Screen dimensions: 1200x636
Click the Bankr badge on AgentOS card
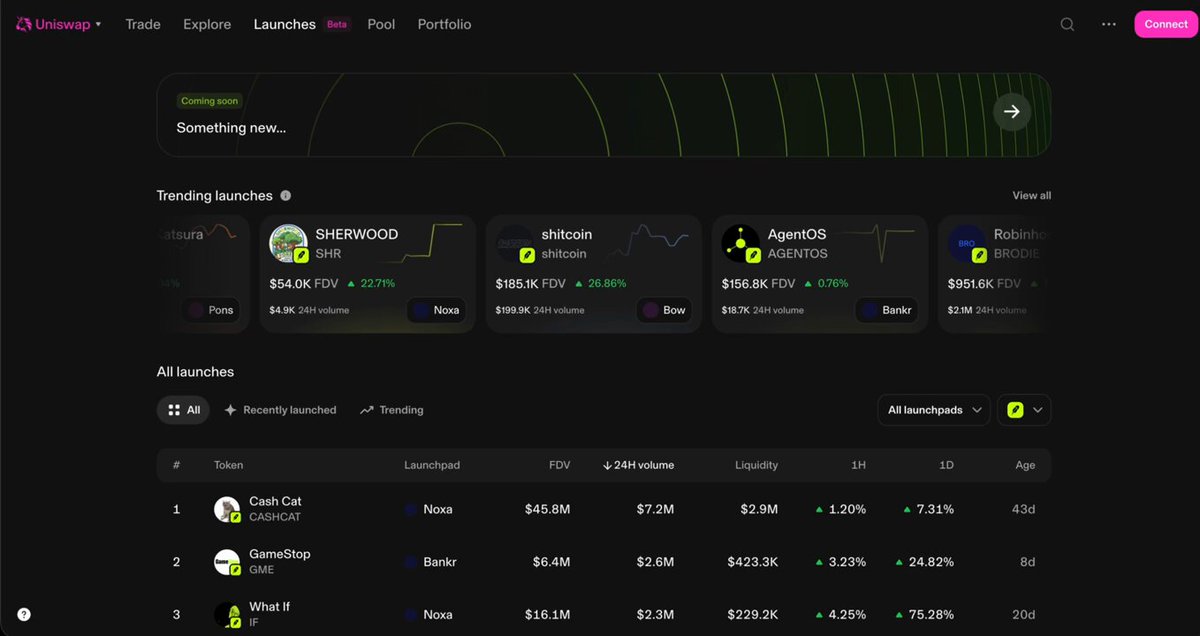click(886, 310)
